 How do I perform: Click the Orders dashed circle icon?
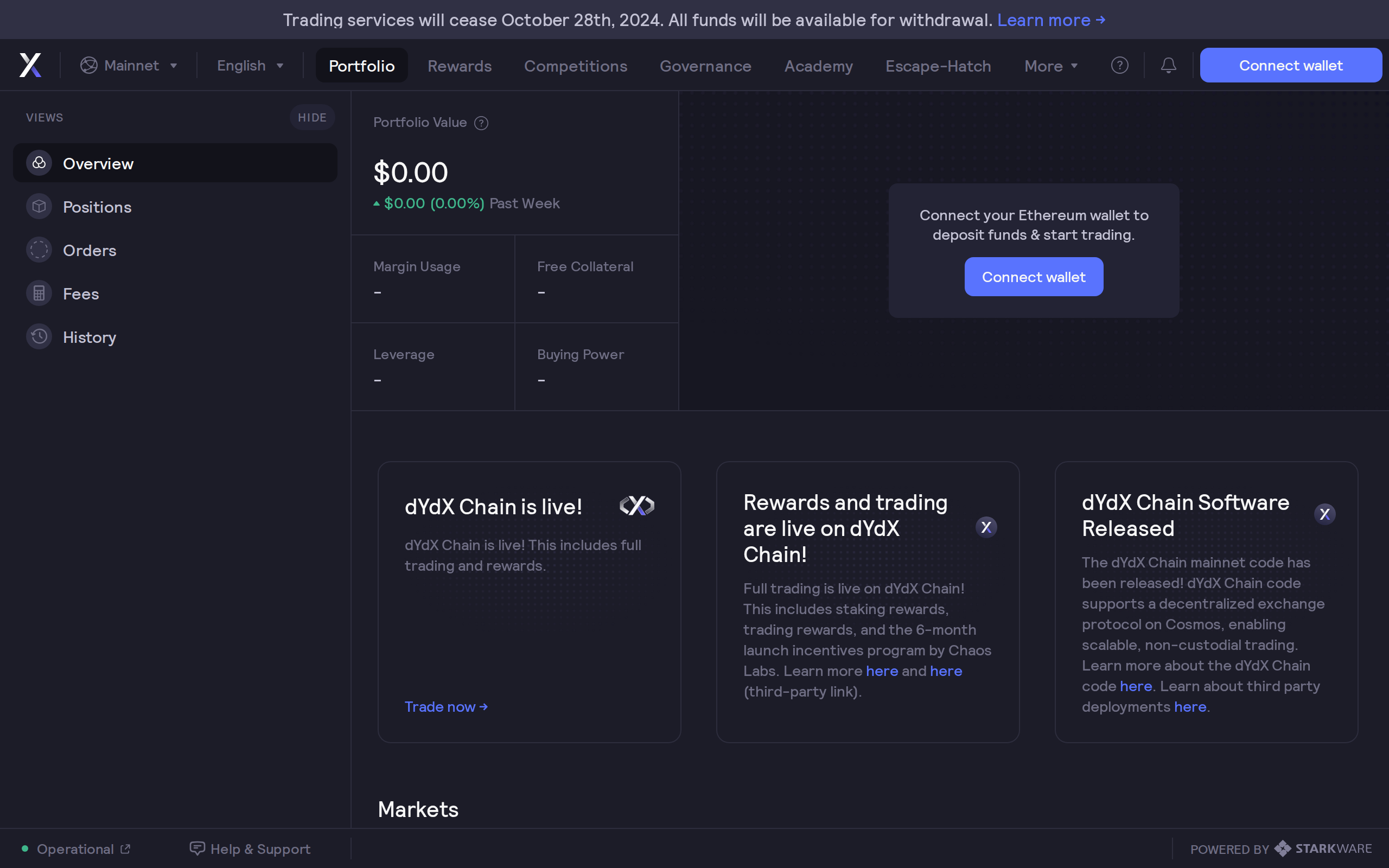[39, 250]
